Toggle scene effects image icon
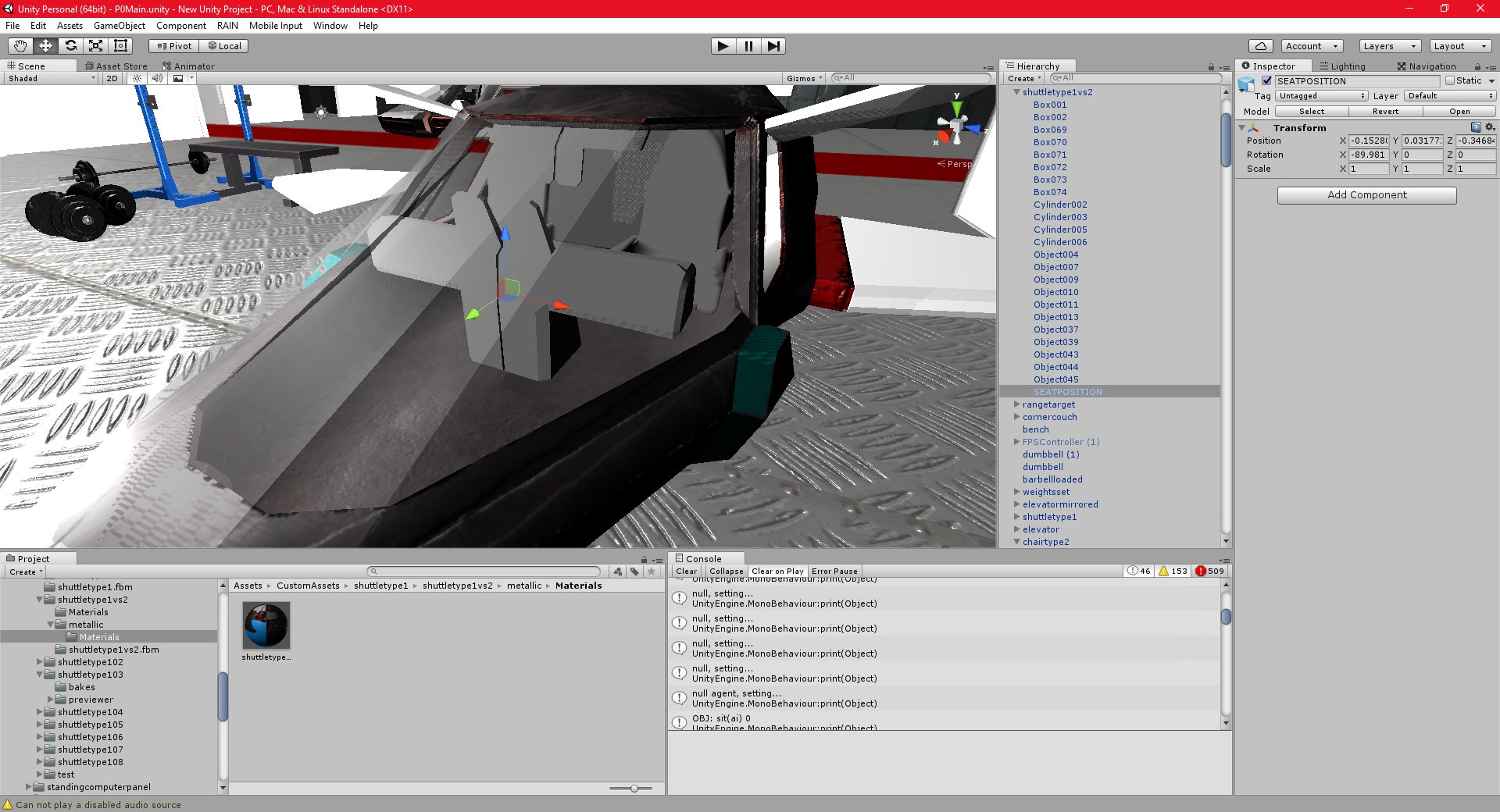 click(178, 78)
